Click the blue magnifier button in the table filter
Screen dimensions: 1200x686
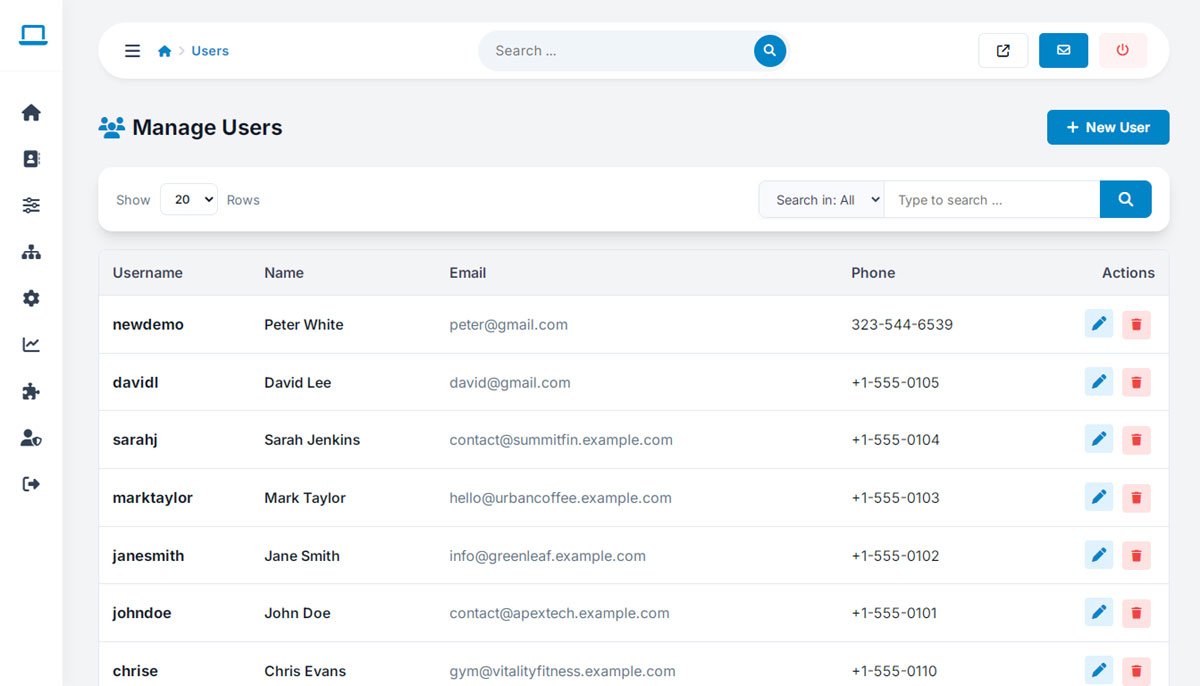click(x=1126, y=200)
